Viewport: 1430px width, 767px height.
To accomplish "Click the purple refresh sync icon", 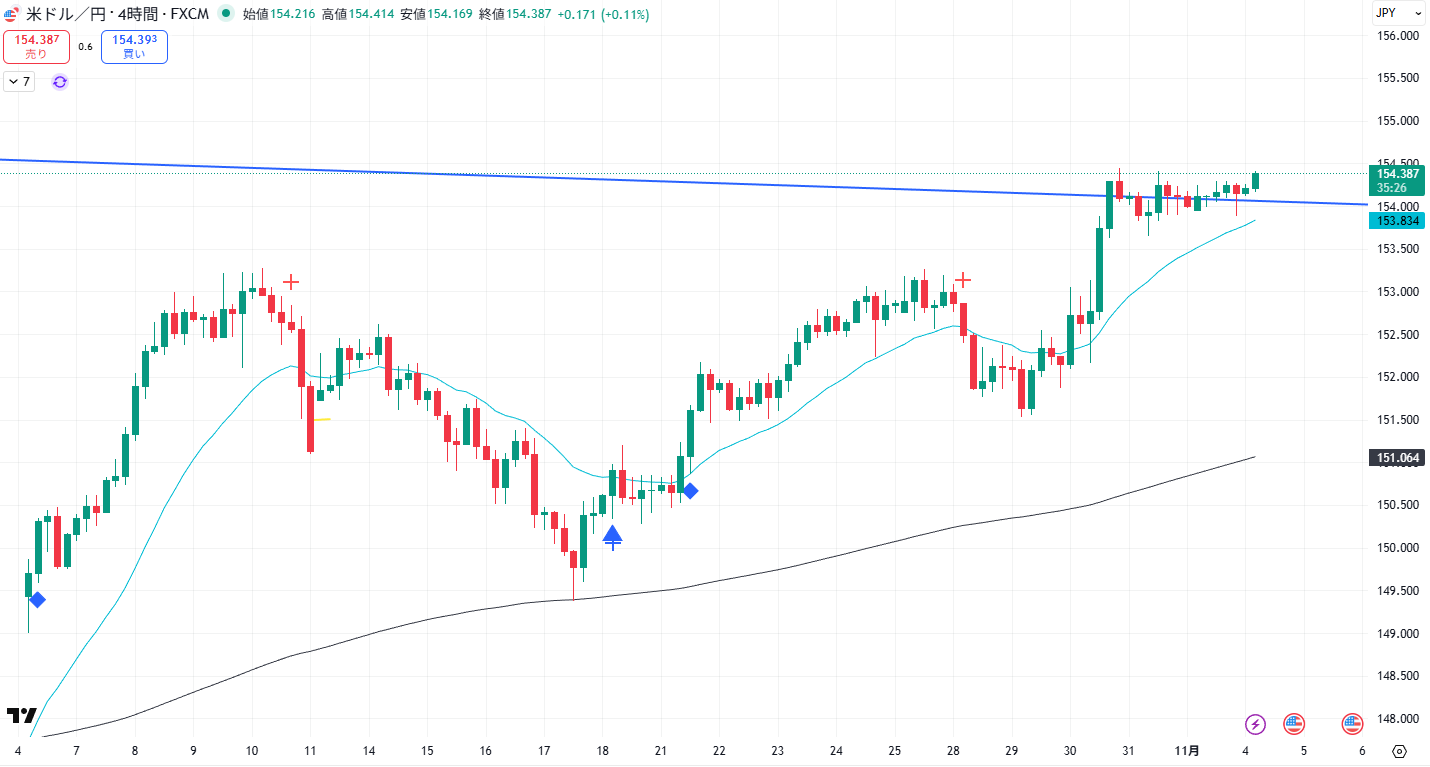I will (60, 82).
